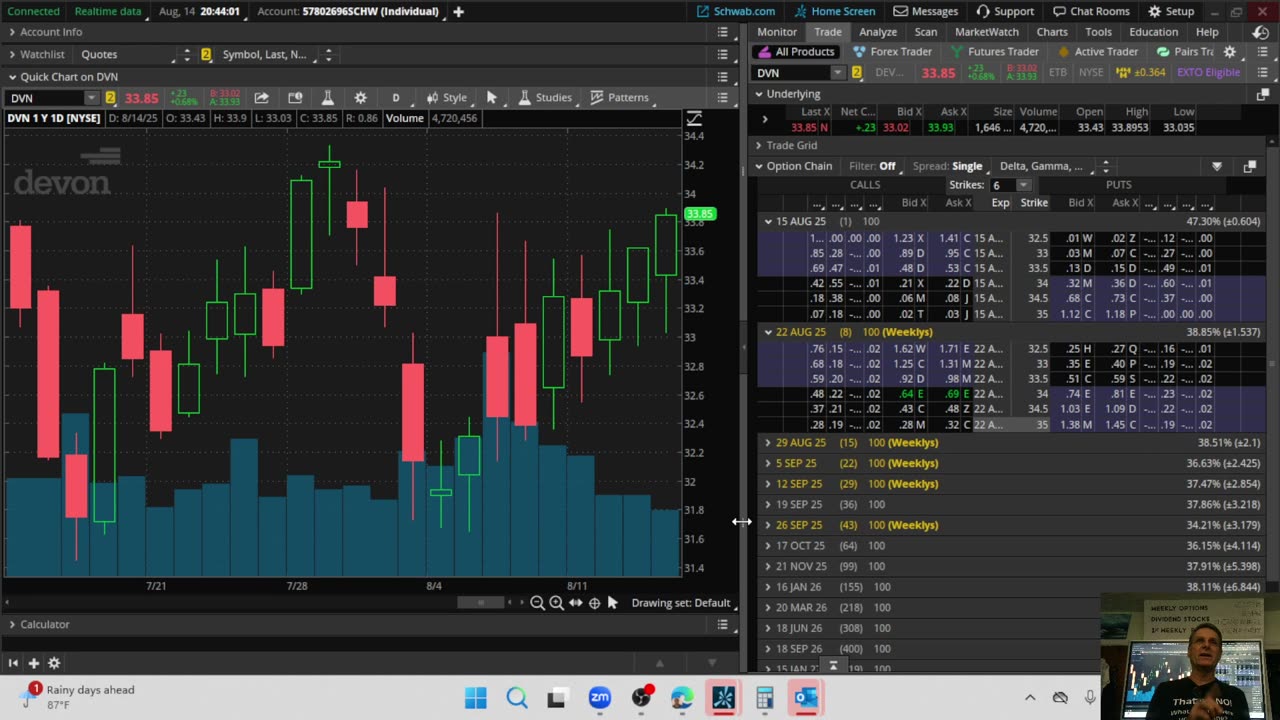Open the Option Chain downward triangle menu

point(1217,166)
